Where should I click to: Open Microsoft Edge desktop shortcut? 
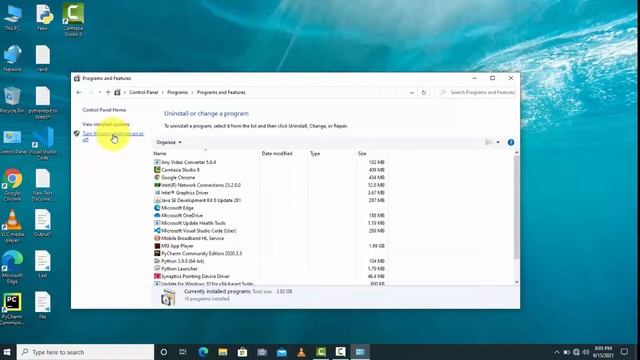tap(12, 267)
